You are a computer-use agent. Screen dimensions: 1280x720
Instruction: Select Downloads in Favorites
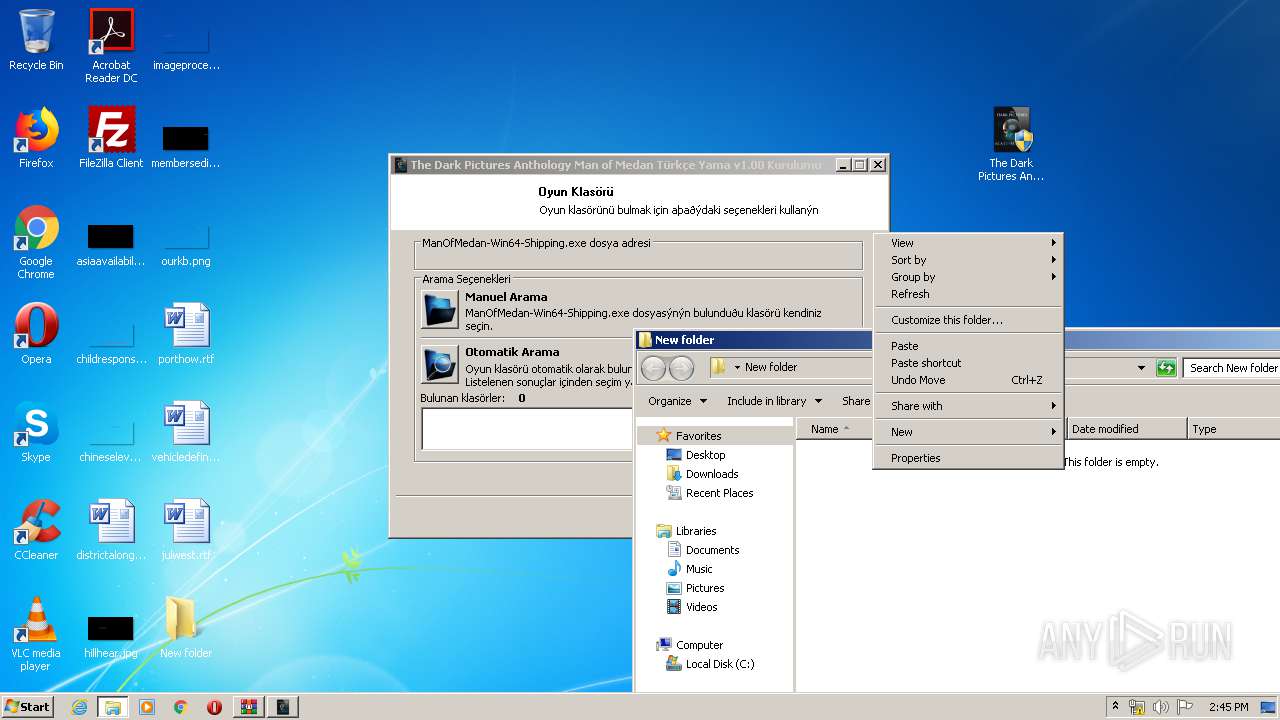[x=712, y=474]
